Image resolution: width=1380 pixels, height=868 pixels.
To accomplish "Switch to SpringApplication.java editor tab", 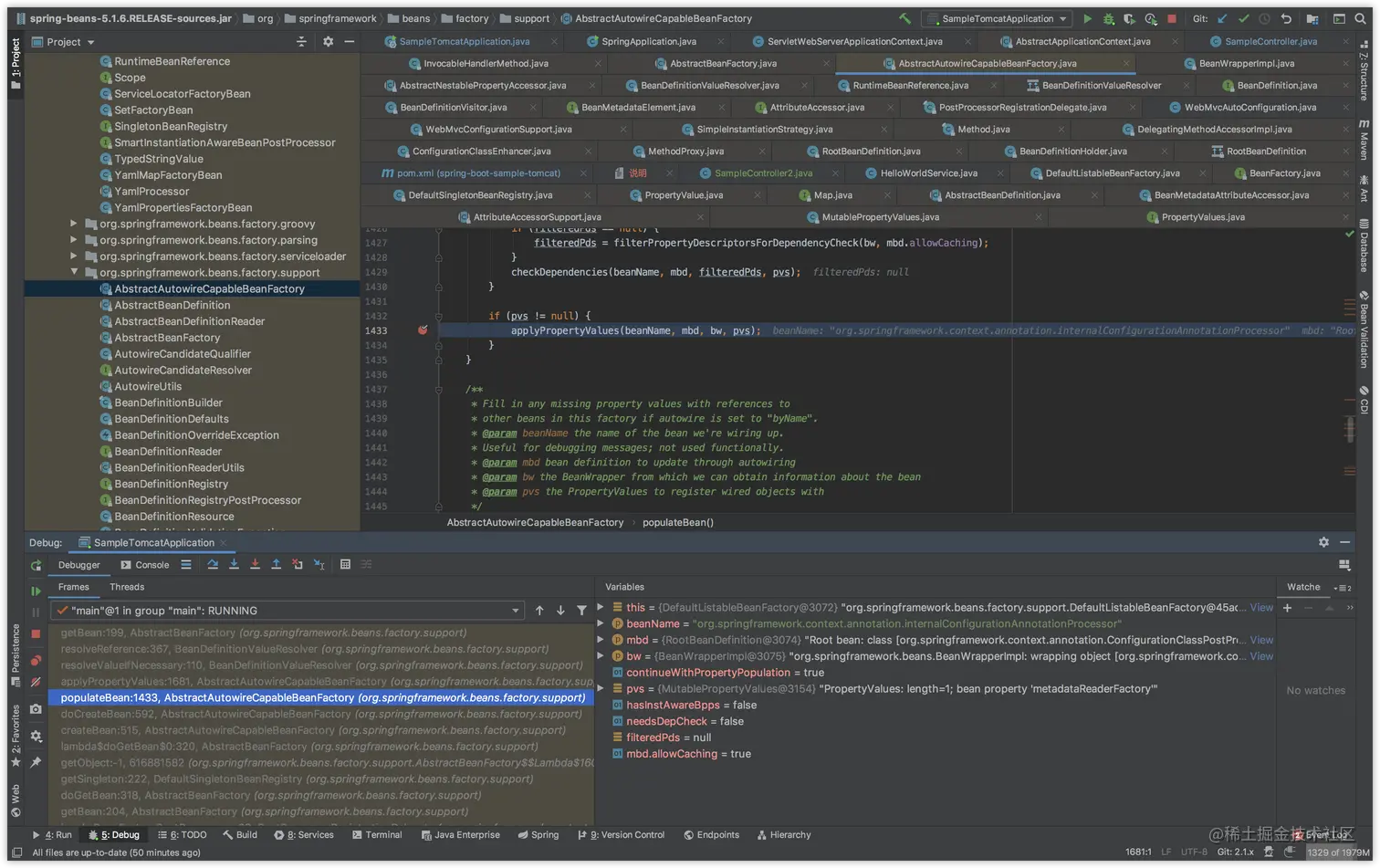I will (648, 42).
